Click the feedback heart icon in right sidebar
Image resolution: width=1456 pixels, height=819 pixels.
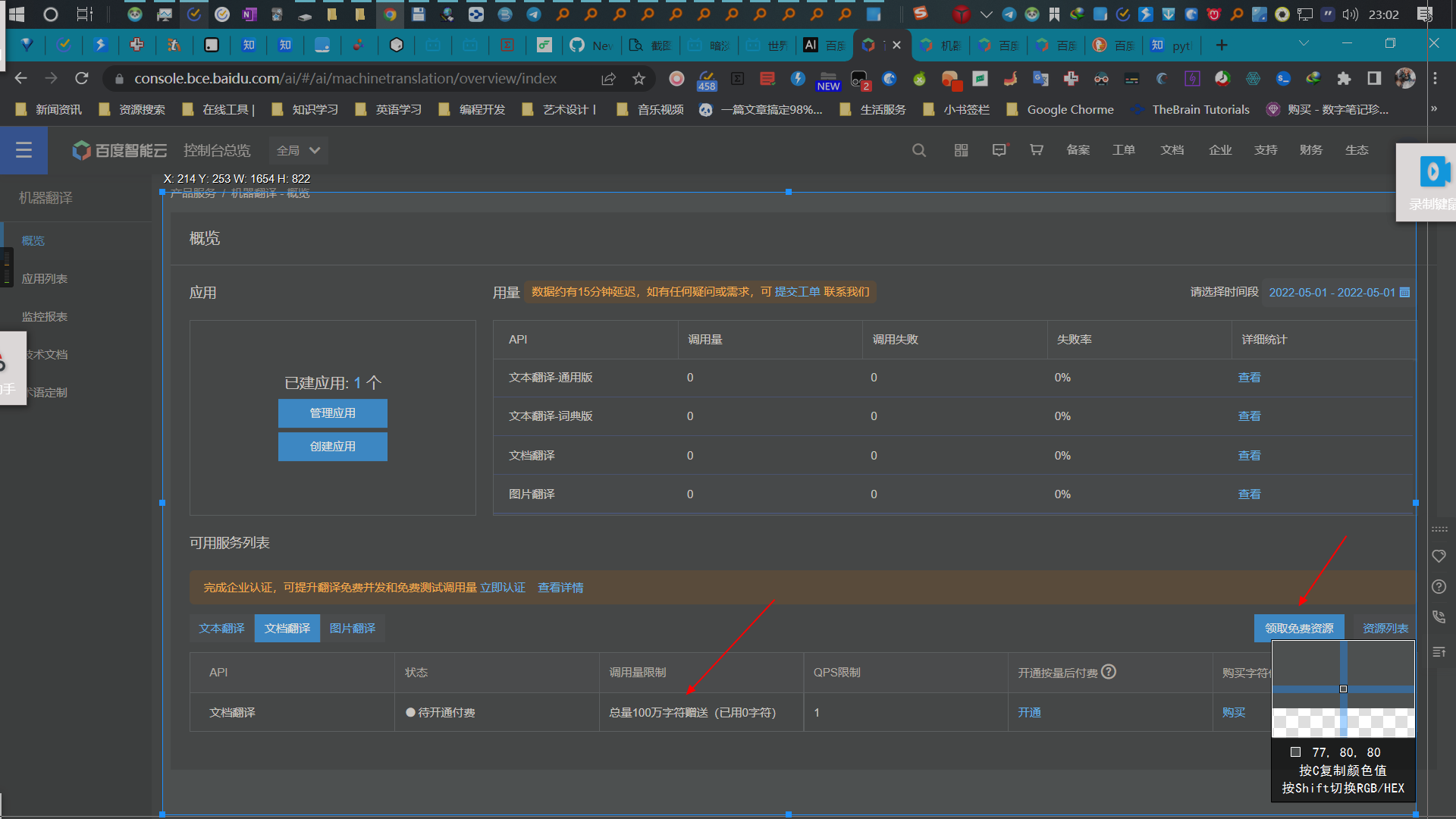pyautogui.click(x=1439, y=556)
